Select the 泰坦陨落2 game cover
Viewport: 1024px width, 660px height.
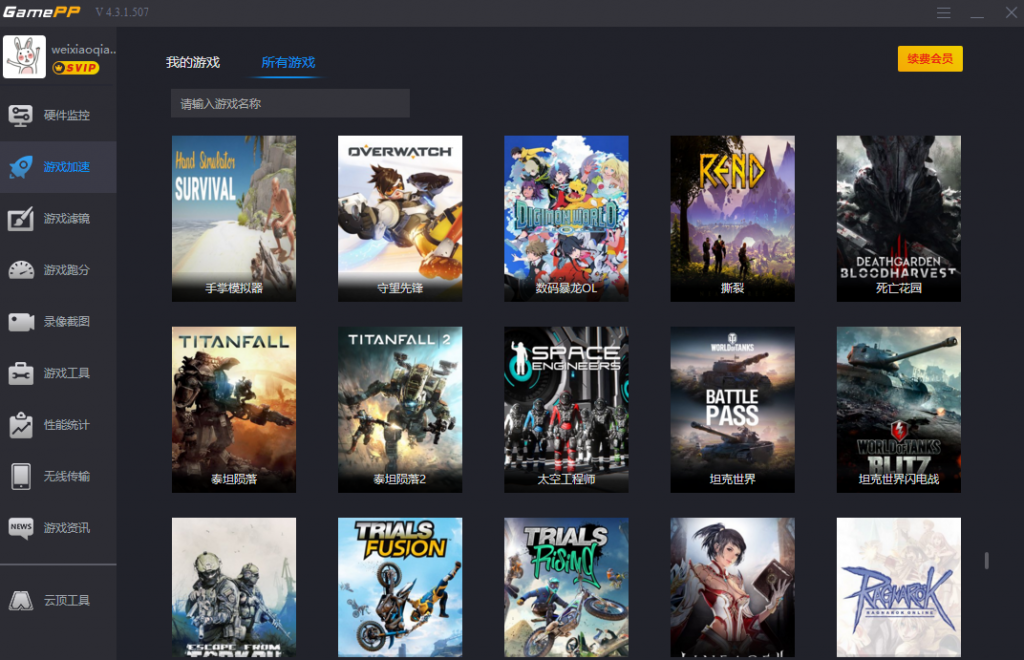click(400, 410)
